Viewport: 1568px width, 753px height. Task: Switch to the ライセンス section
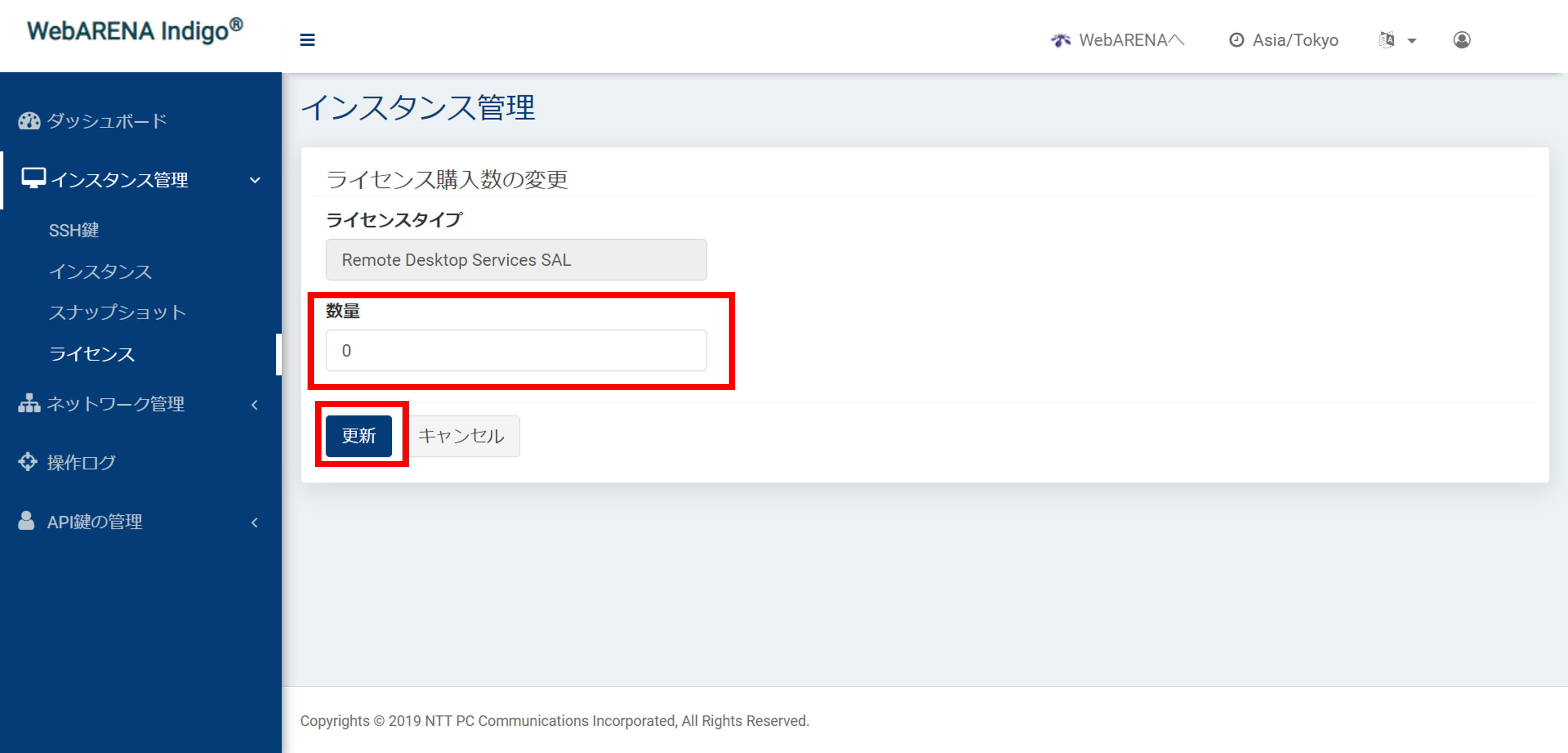[93, 354]
